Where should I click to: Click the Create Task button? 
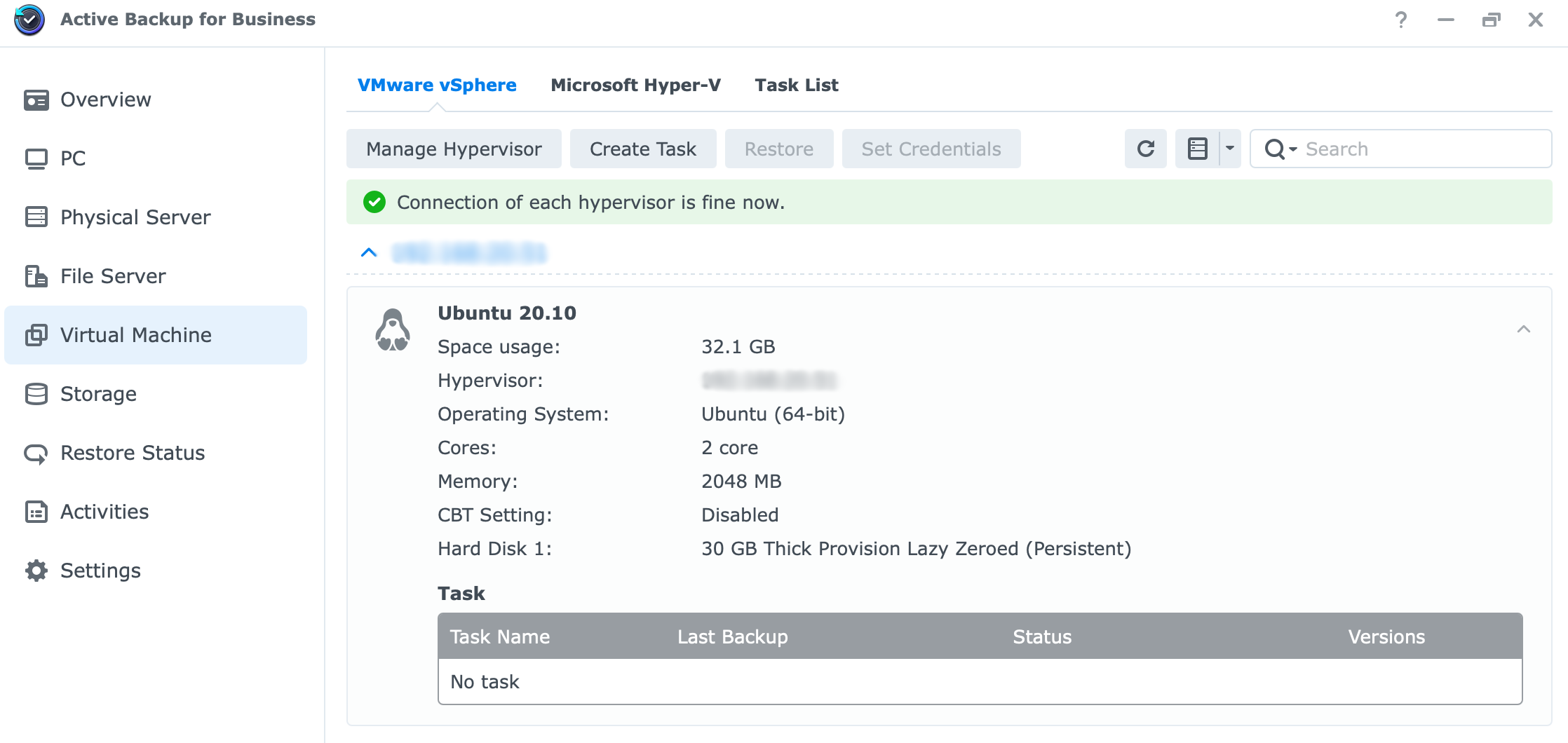pos(643,149)
